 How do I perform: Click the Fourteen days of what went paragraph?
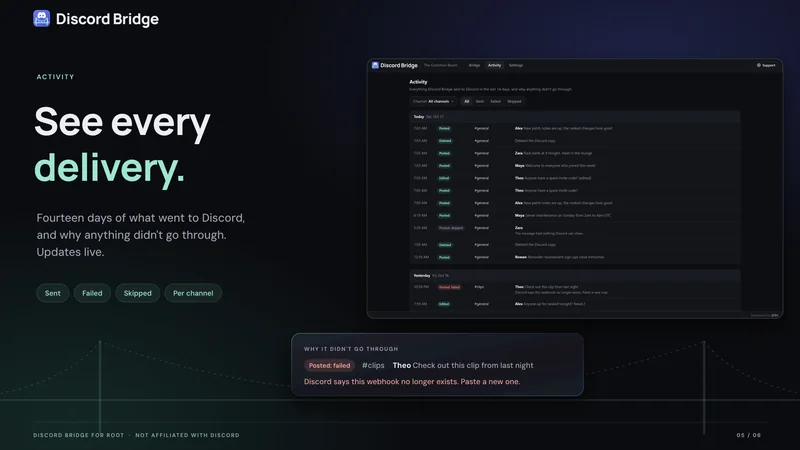click(141, 235)
